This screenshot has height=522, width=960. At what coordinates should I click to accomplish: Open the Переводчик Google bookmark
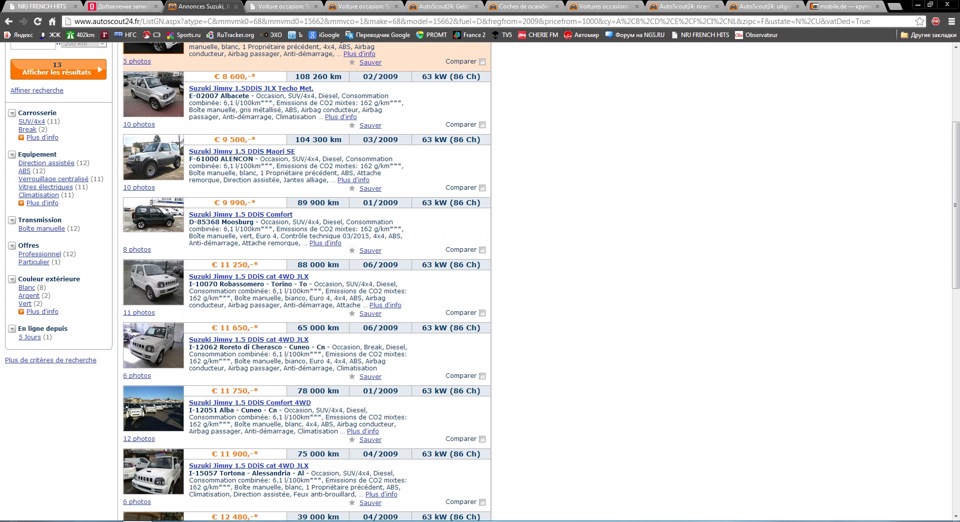[x=378, y=35]
